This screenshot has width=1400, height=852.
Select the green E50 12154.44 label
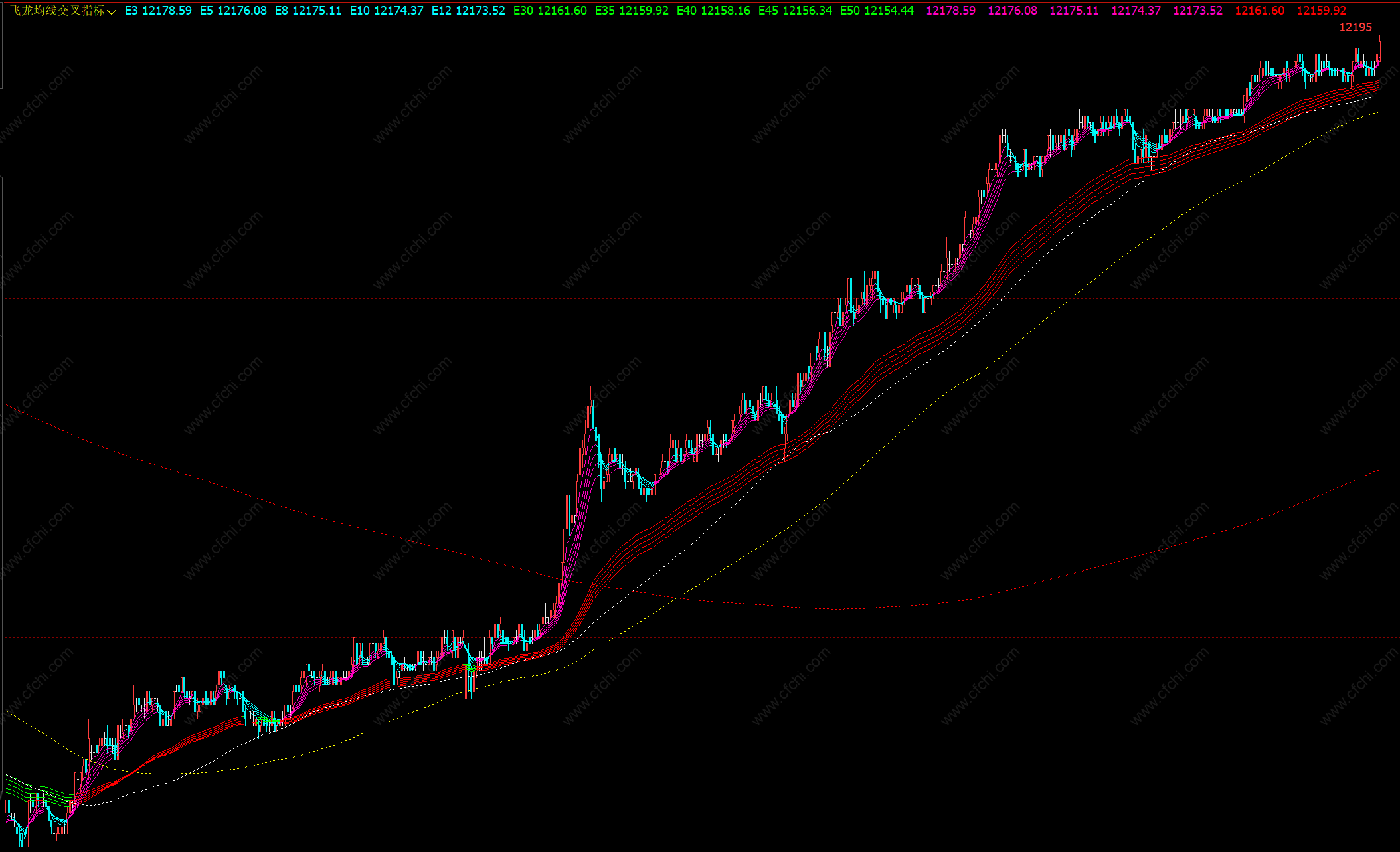877,11
